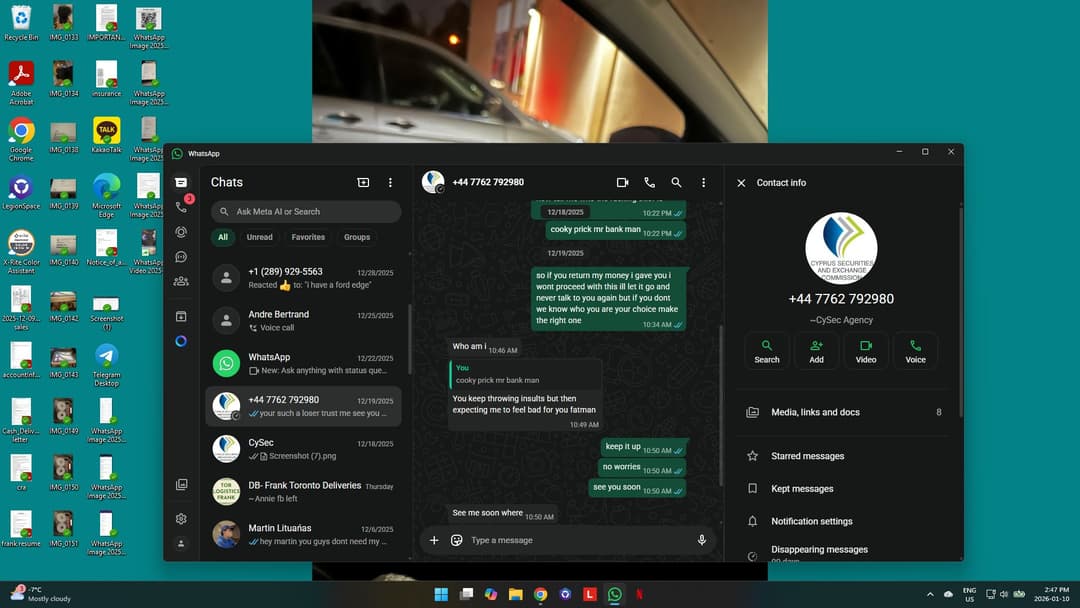Start a voice call from chat header
1080x608 pixels.
click(650, 182)
